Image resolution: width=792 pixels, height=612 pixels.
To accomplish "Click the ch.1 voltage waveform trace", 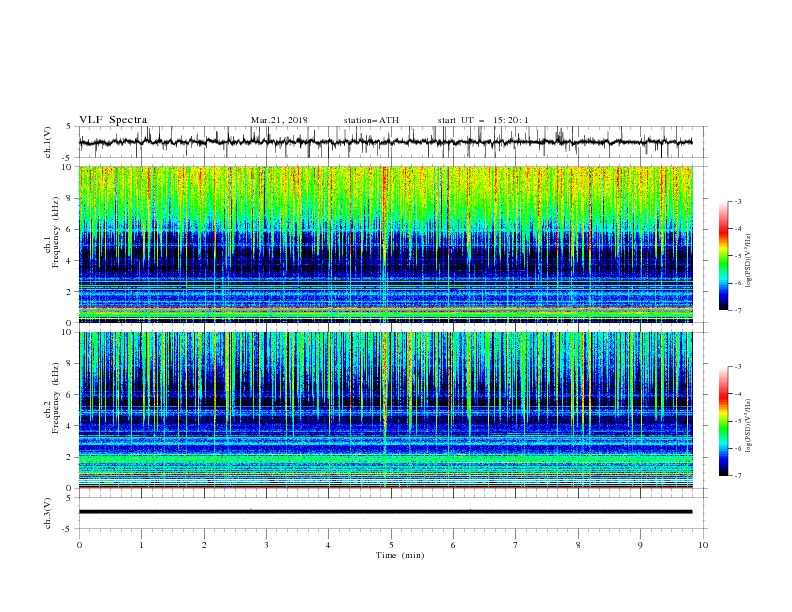I will [x=385, y=142].
